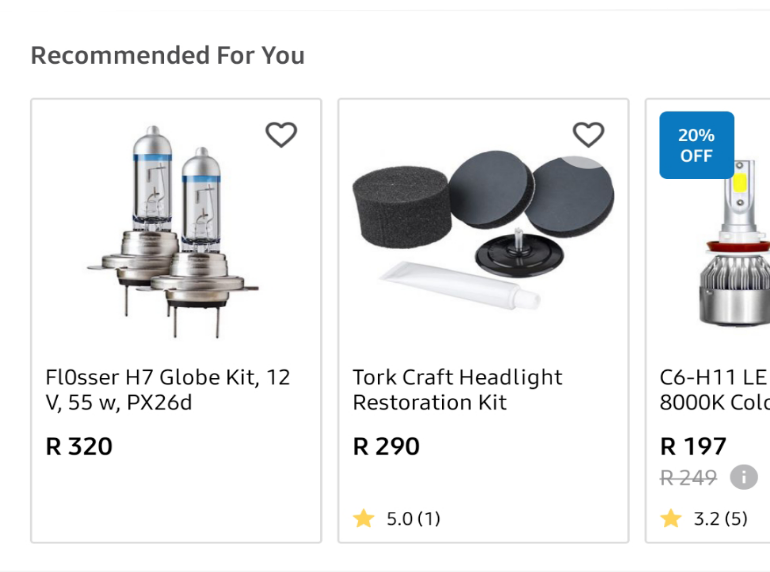770x572 pixels.
Task: Click the R 320 price
Action: [79, 446]
